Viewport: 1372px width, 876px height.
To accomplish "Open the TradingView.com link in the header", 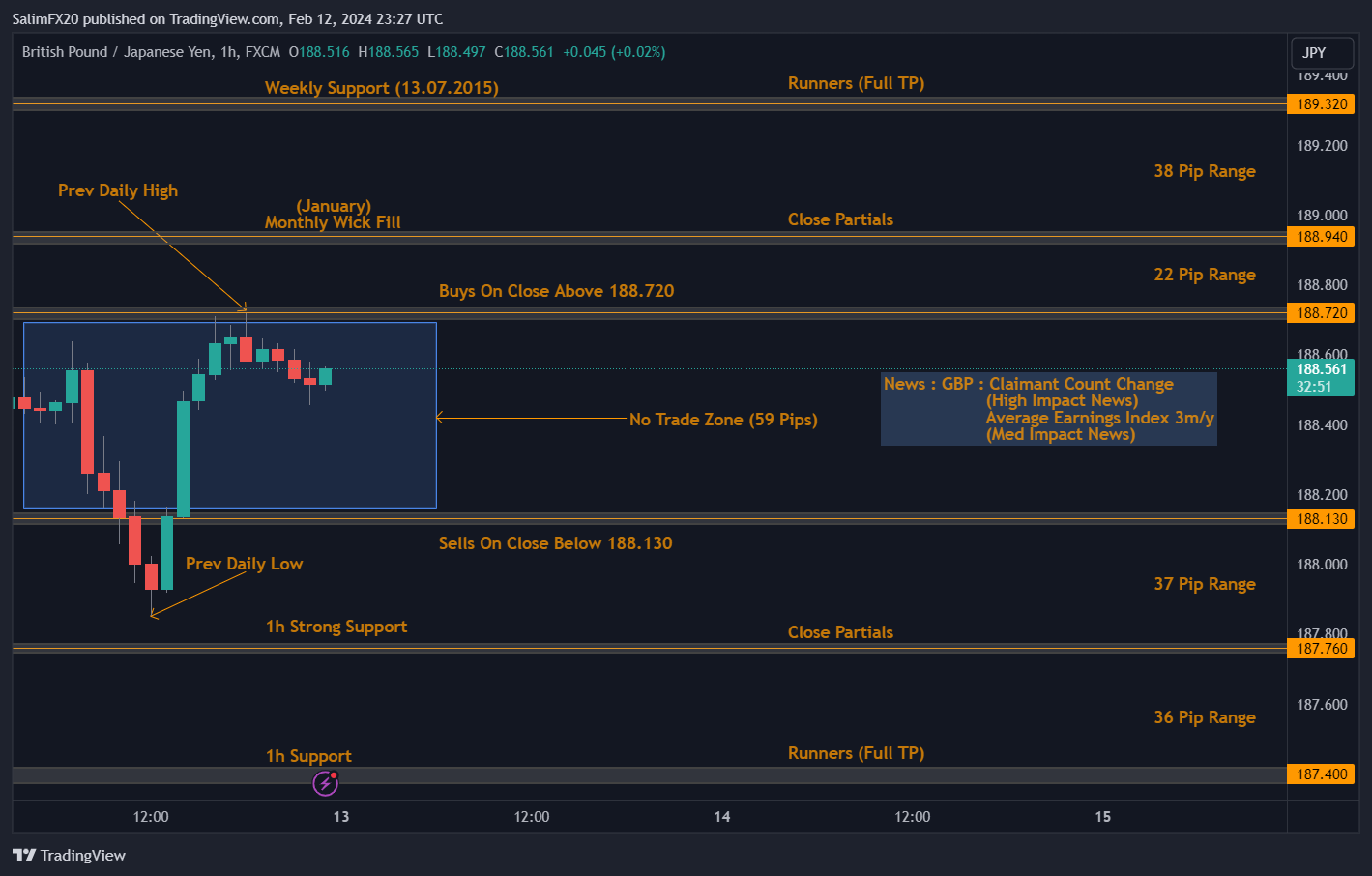I will pos(223,18).
